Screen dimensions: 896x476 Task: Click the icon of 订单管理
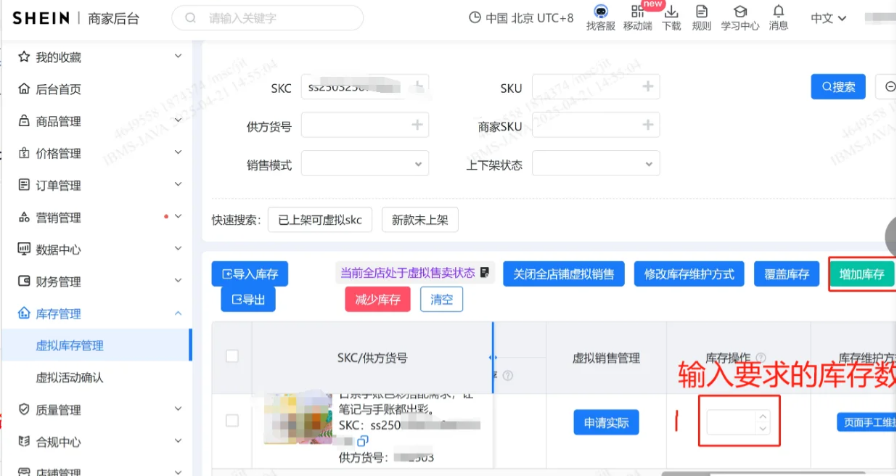(x=23, y=185)
